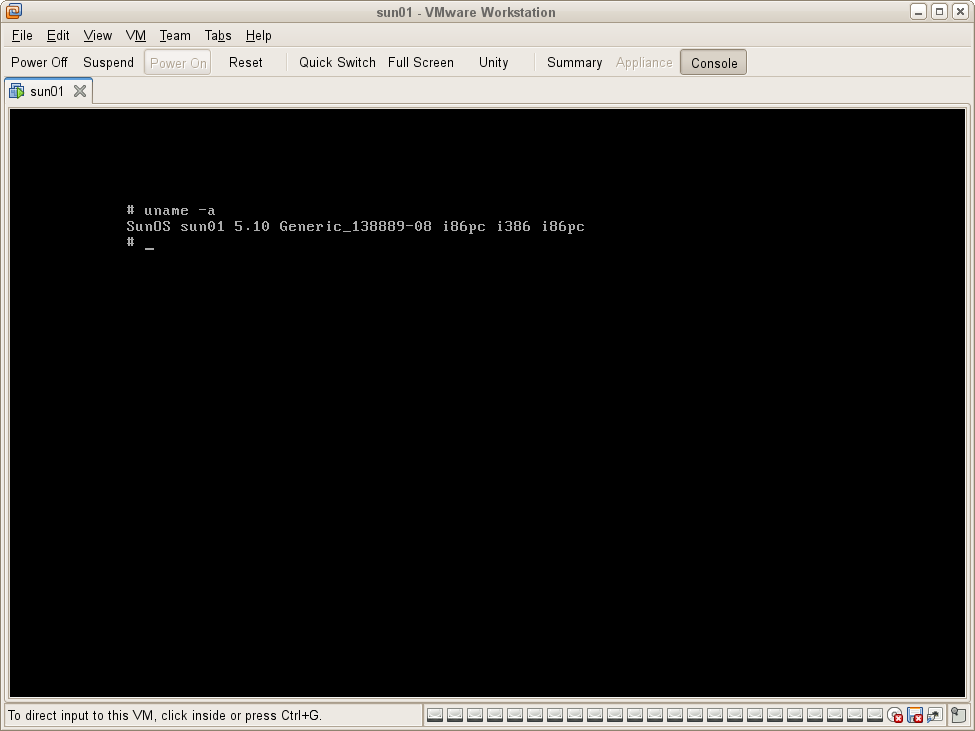Click the VMware icon in title bar
Viewport: 975px width, 731px height.
(x=14, y=12)
